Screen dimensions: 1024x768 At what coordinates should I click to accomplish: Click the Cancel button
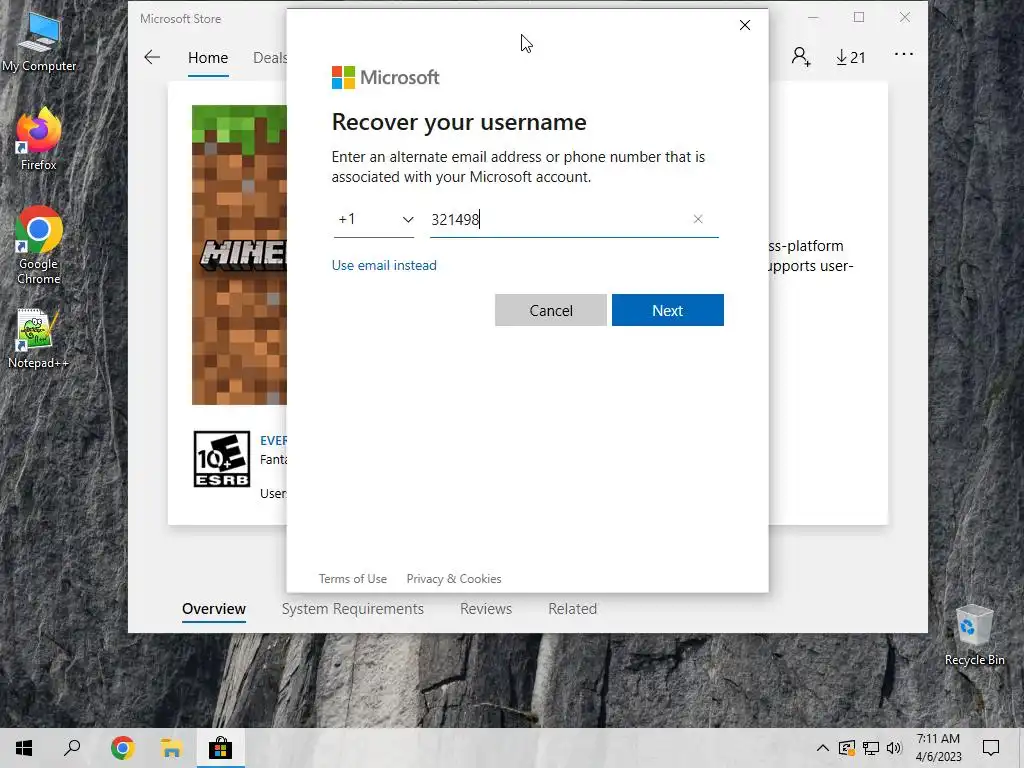pyautogui.click(x=551, y=310)
